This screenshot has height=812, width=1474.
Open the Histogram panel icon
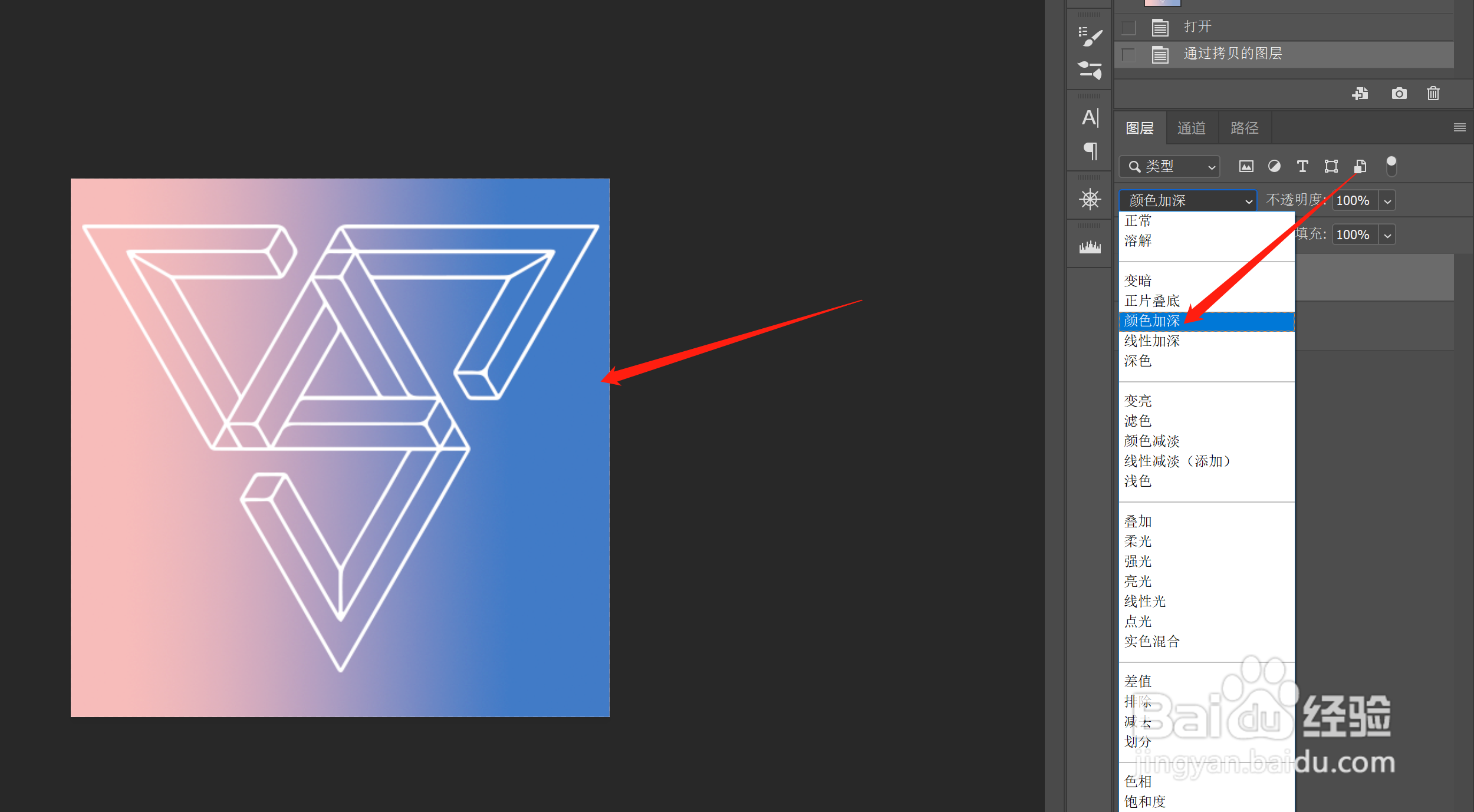[1090, 247]
